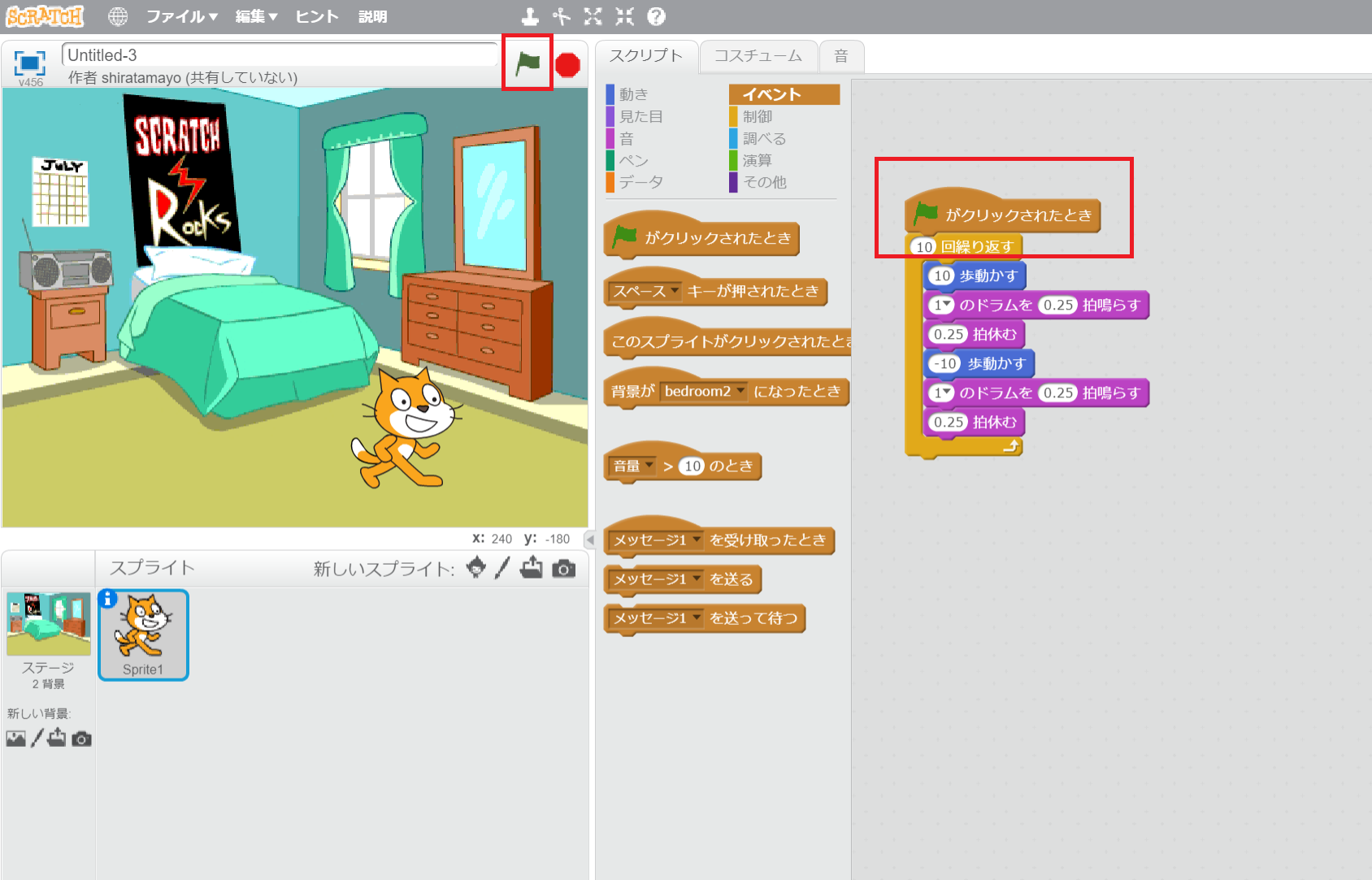Click the script's がクリックされたとき hat block
This screenshot has height=880, width=1372.
(1003, 213)
